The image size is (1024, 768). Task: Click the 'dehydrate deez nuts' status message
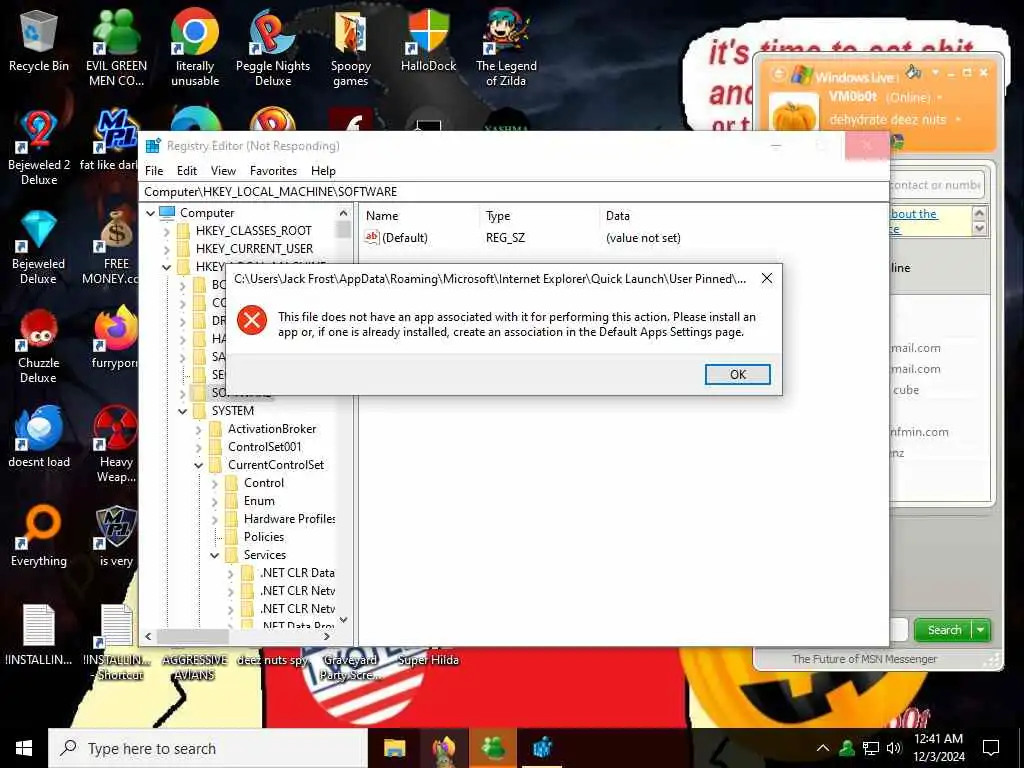[x=888, y=120]
